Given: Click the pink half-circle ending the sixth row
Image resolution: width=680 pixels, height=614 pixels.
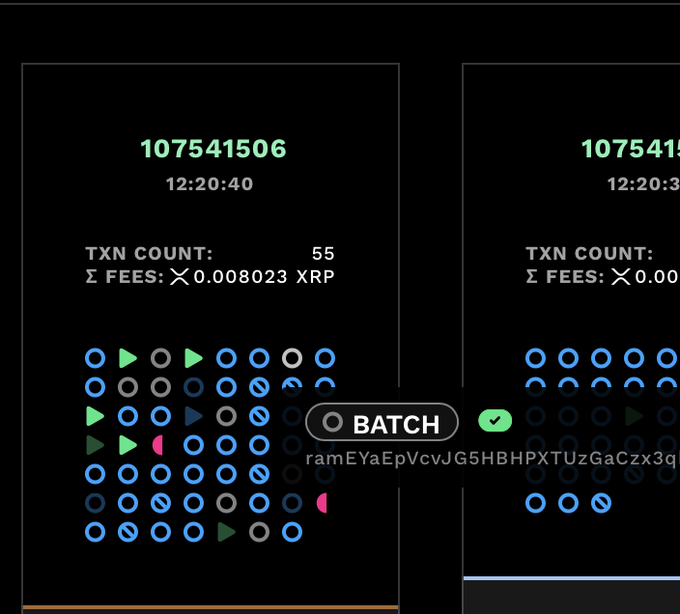Looking at the screenshot, I should click(x=322, y=503).
